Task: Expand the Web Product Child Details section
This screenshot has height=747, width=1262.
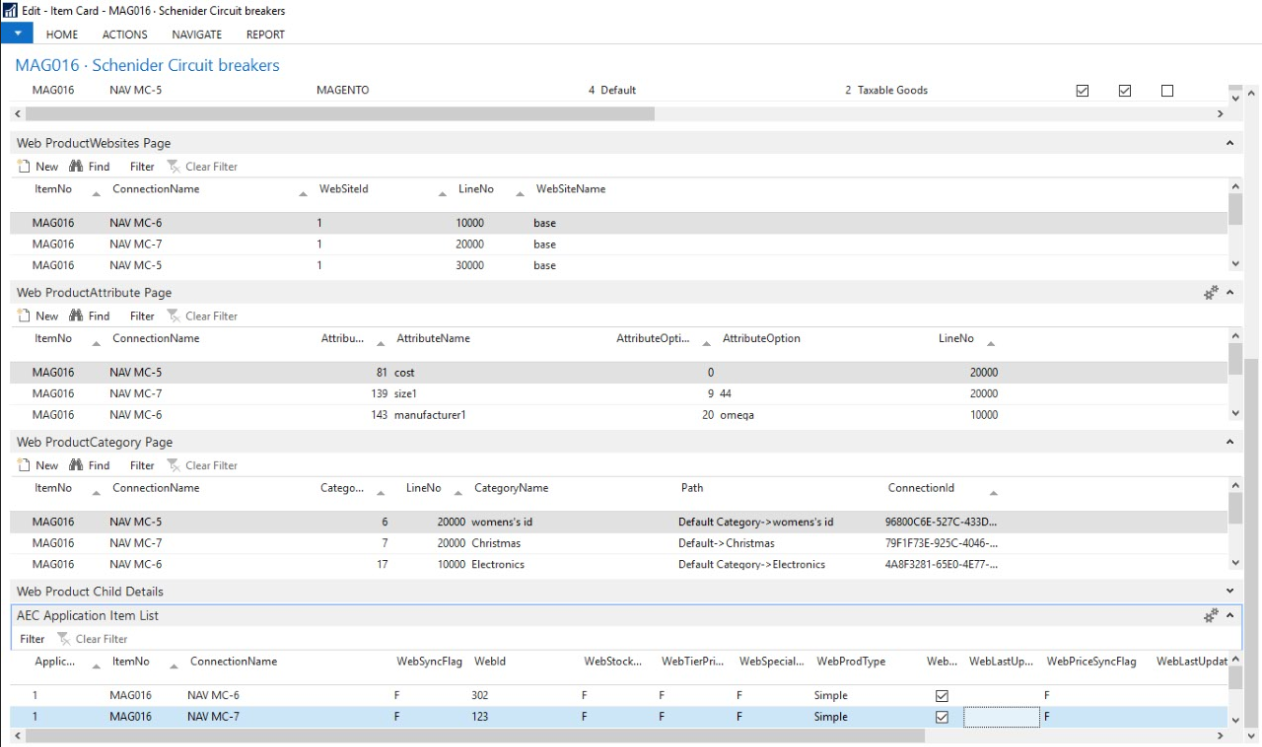Action: click(x=1230, y=592)
